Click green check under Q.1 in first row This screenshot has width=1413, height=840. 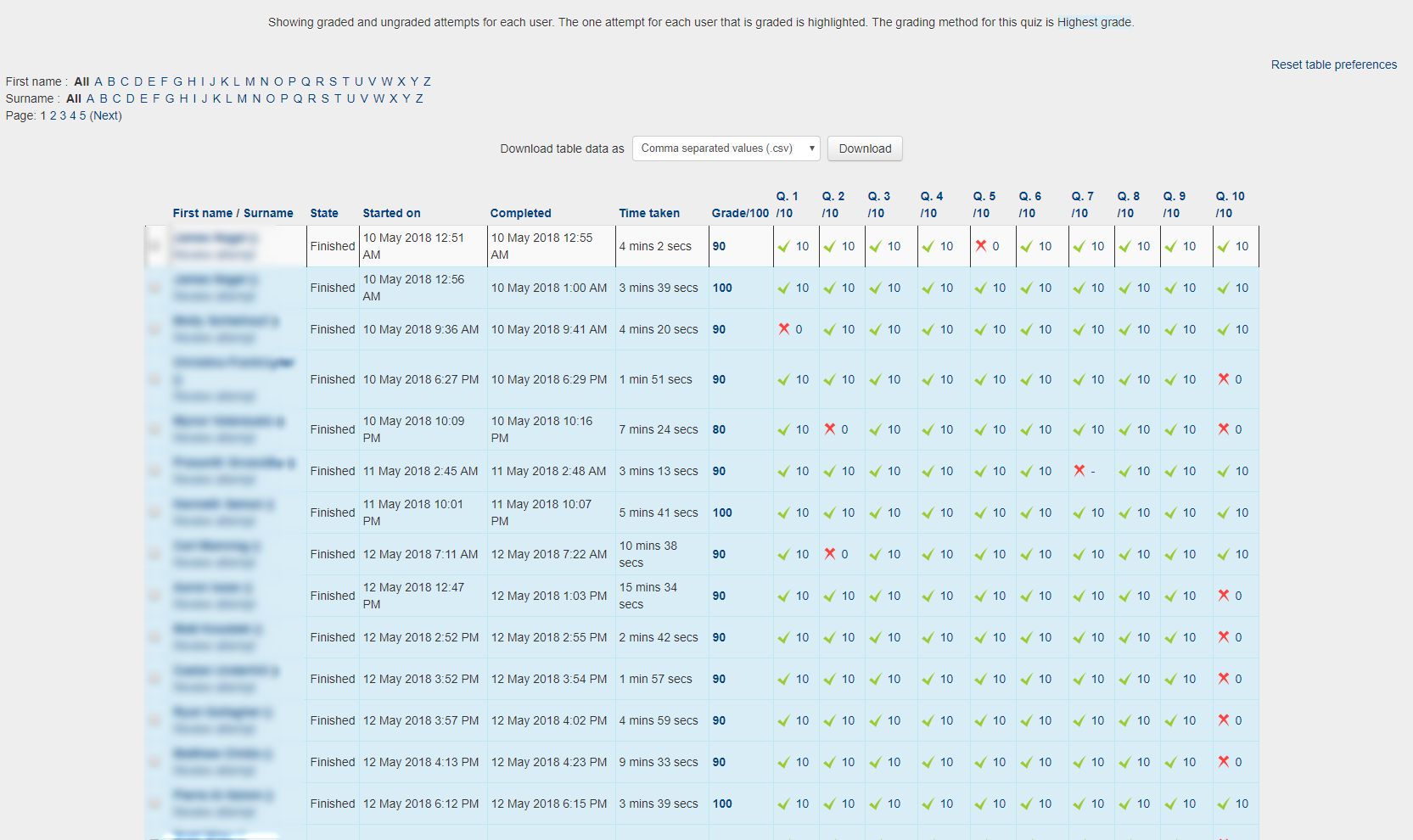783,247
